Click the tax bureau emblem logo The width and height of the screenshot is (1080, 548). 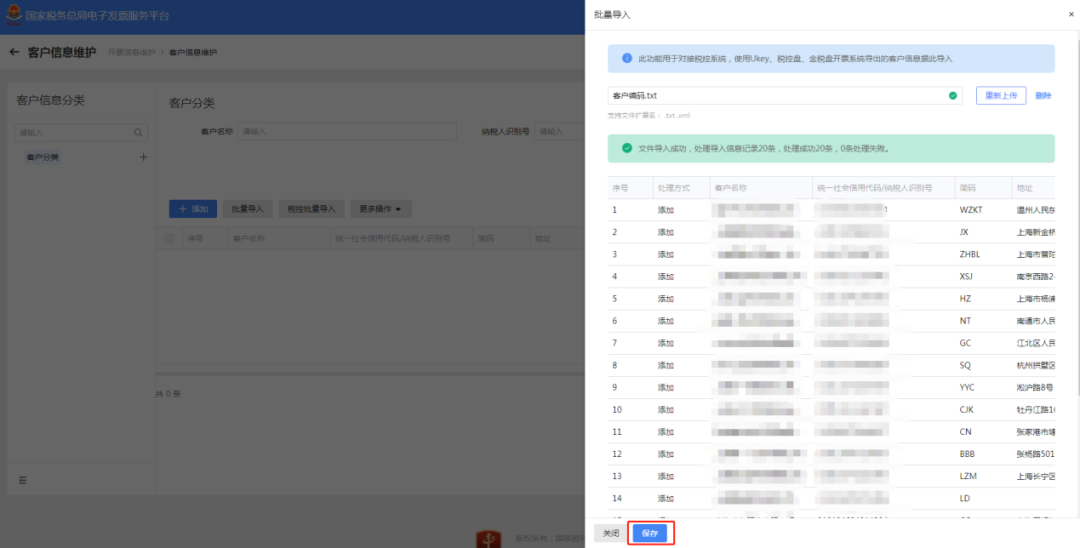tap(14, 15)
